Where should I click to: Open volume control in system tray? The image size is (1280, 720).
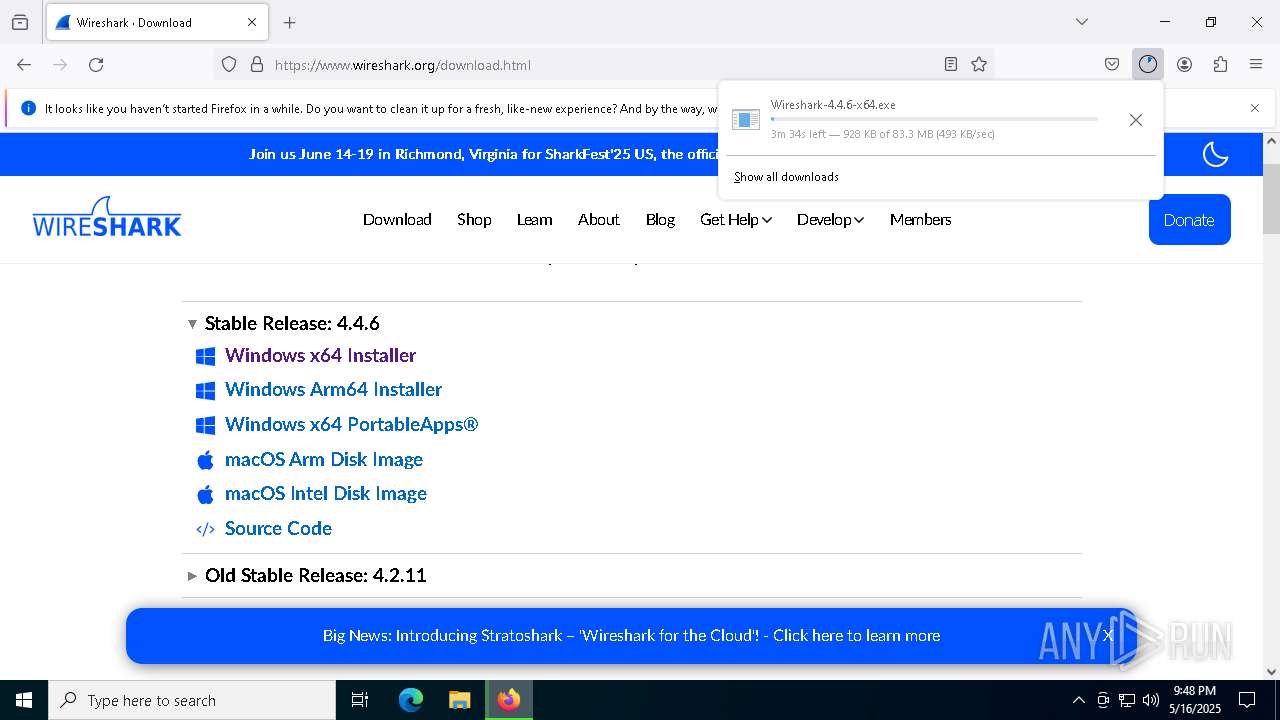pyautogui.click(x=1151, y=700)
